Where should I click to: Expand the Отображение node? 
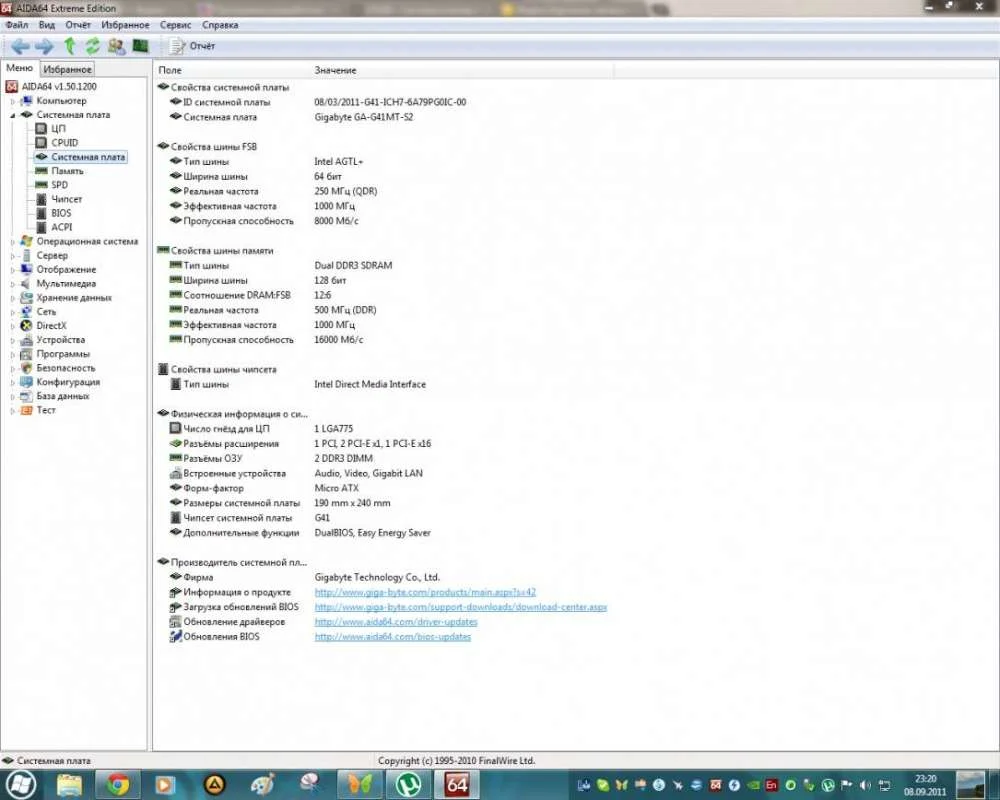pyautogui.click(x=12, y=270)
